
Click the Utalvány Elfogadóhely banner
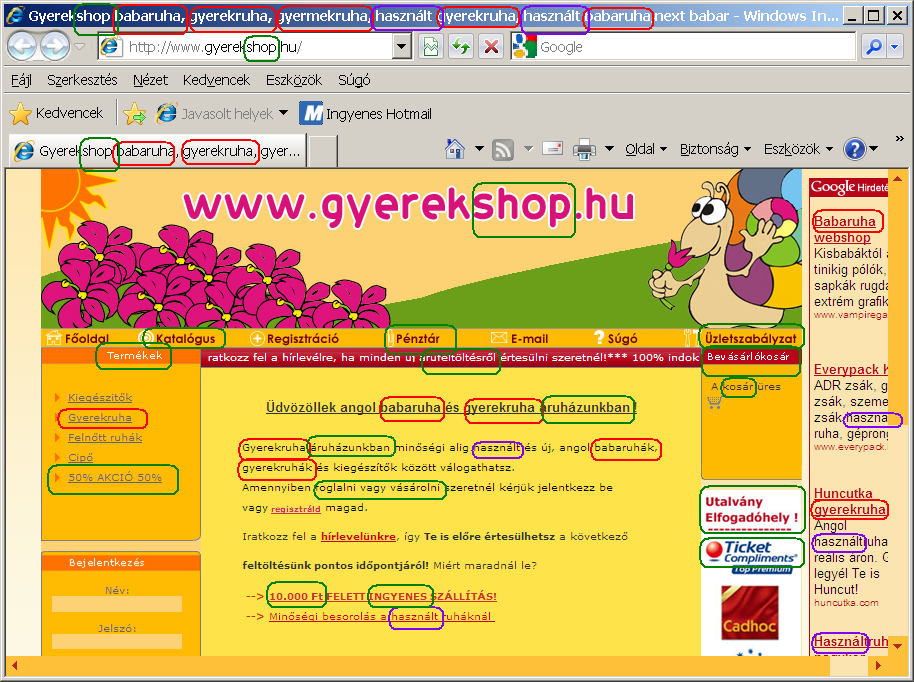751,510
